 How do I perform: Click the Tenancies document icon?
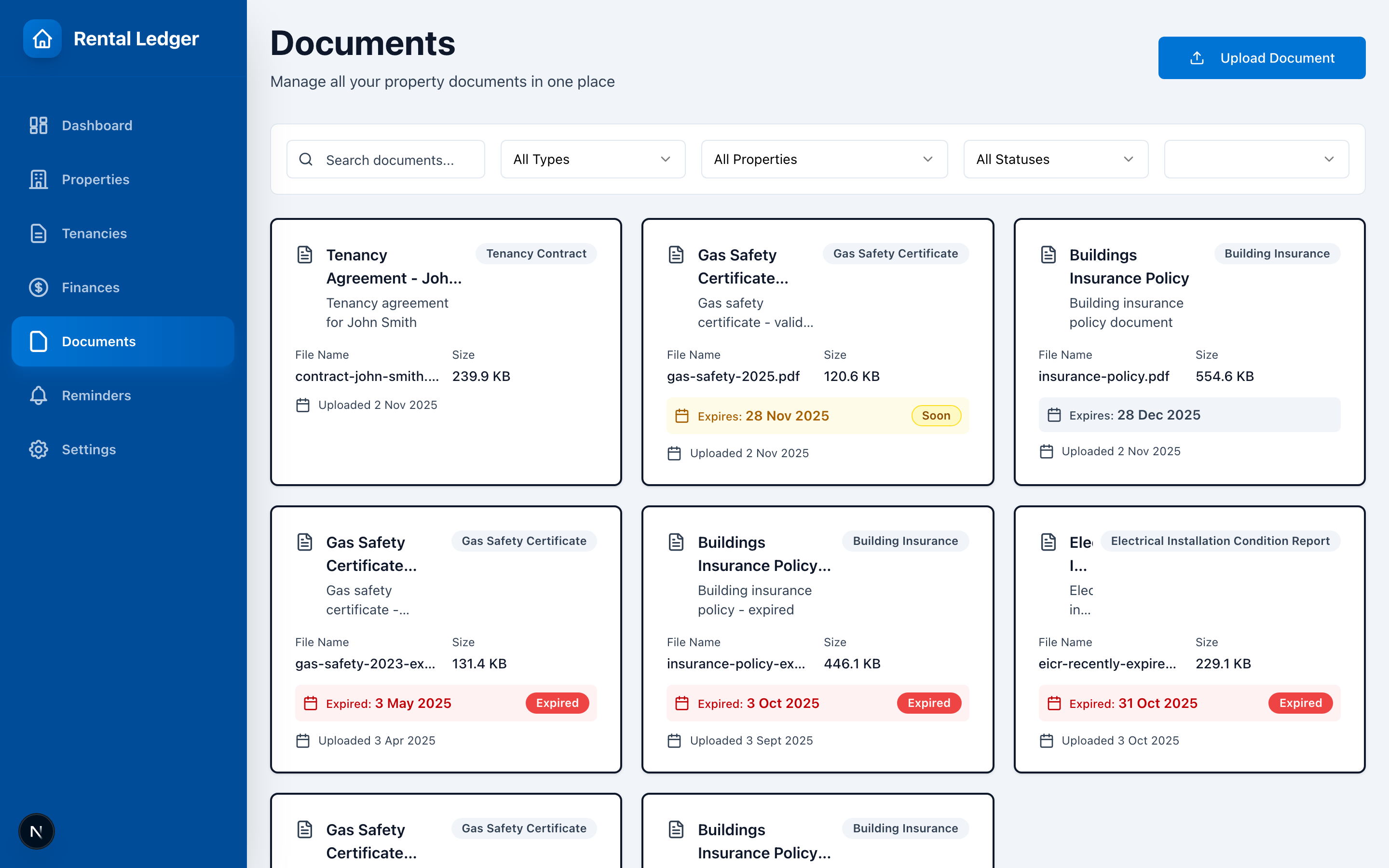click(x=38, y=233)
